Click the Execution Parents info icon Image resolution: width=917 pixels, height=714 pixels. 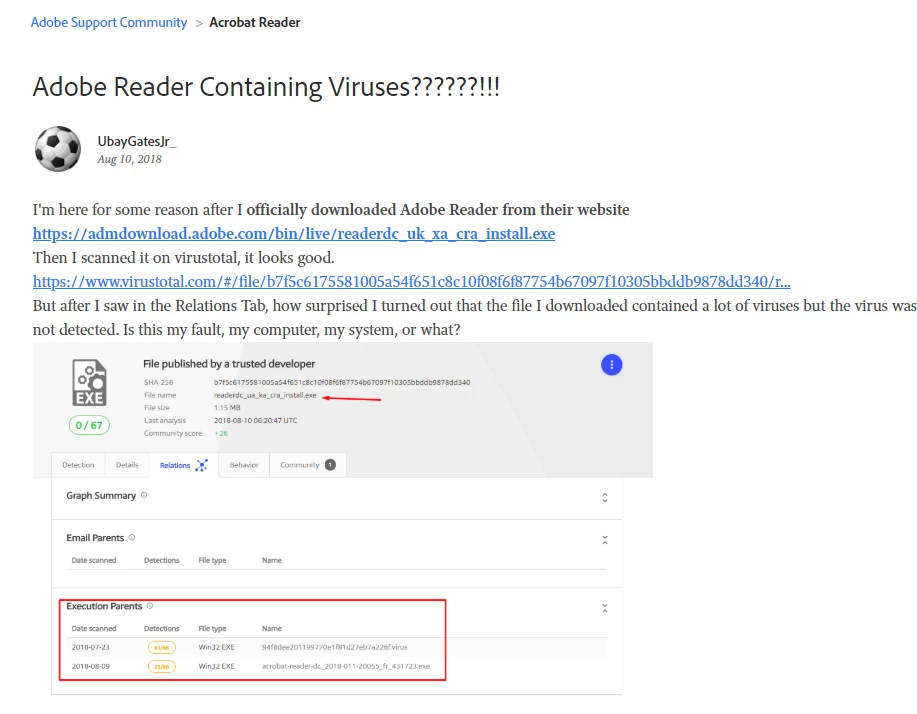[150, 606]
